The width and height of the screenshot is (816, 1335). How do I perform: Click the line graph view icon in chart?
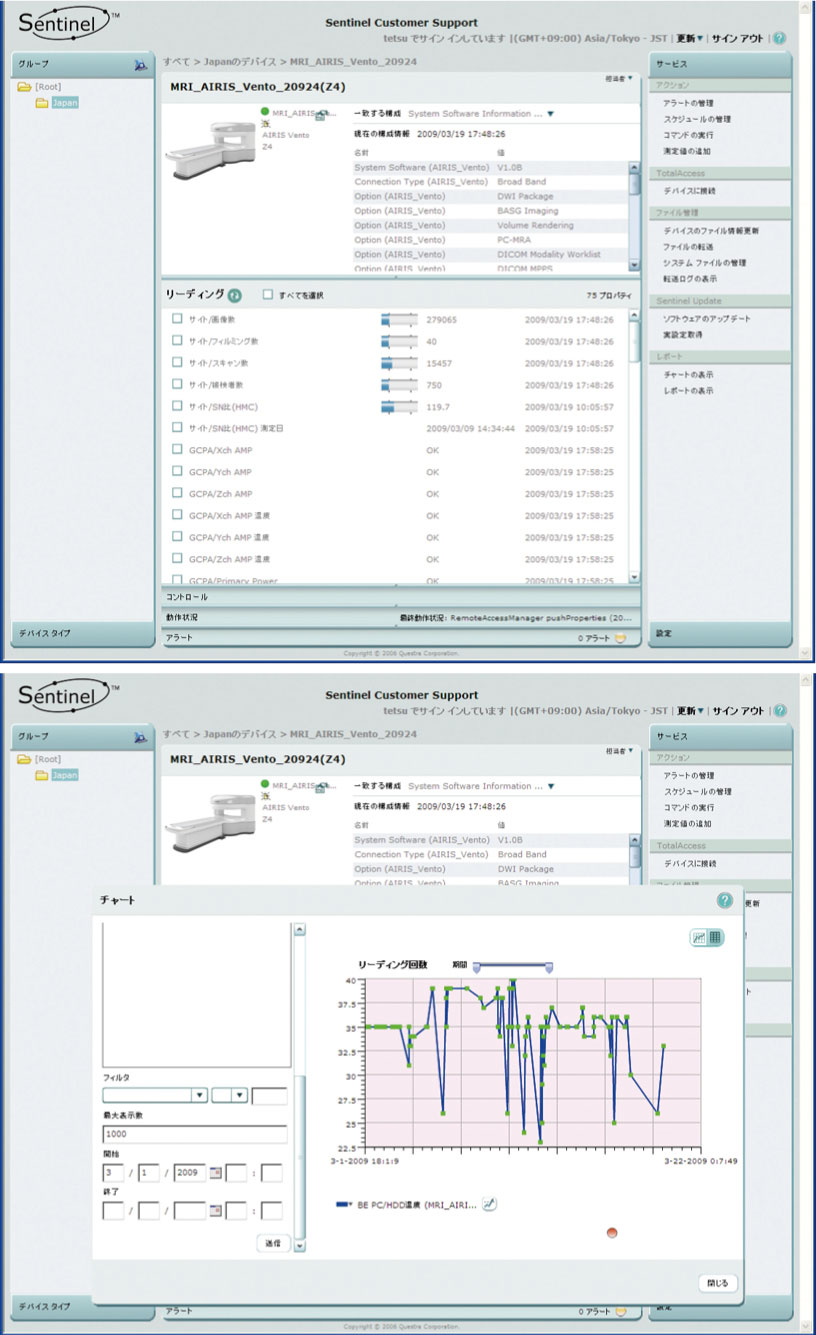point(700,937)
